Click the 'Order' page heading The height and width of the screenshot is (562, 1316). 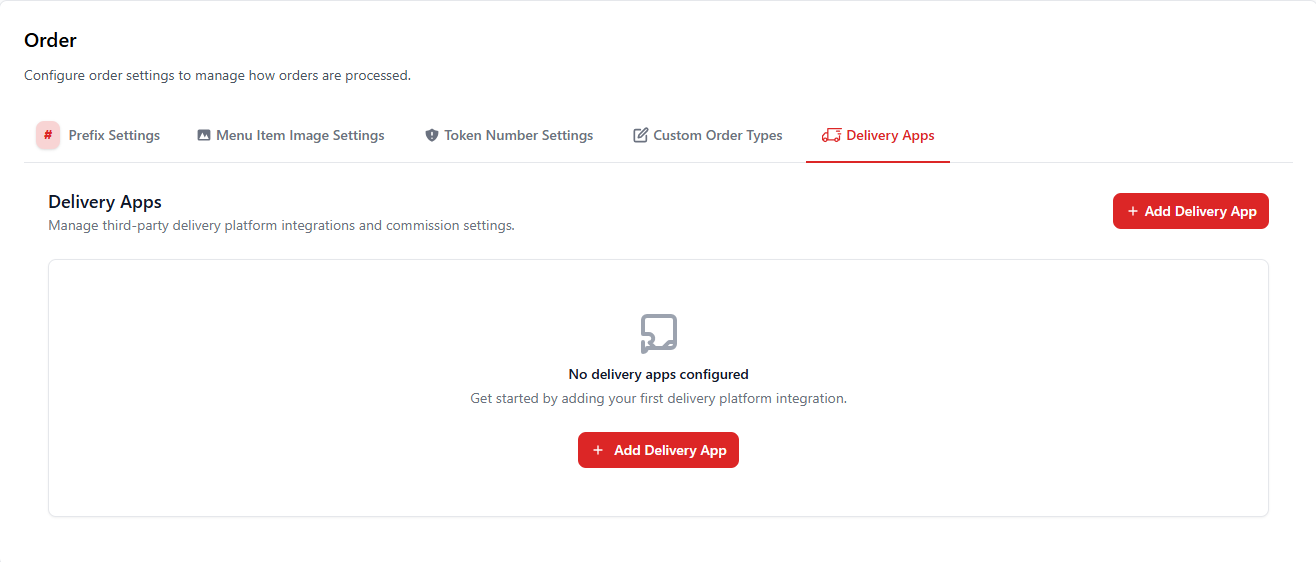51,41
